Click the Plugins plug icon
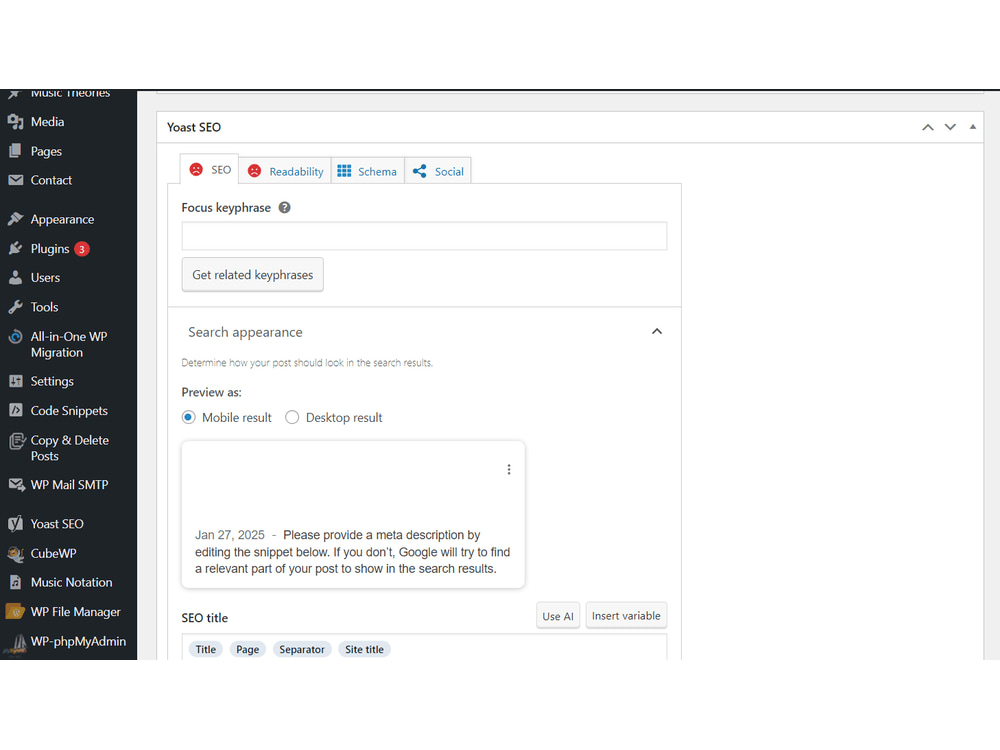Viewport: 1000px width, 750px height. (15, 249)
